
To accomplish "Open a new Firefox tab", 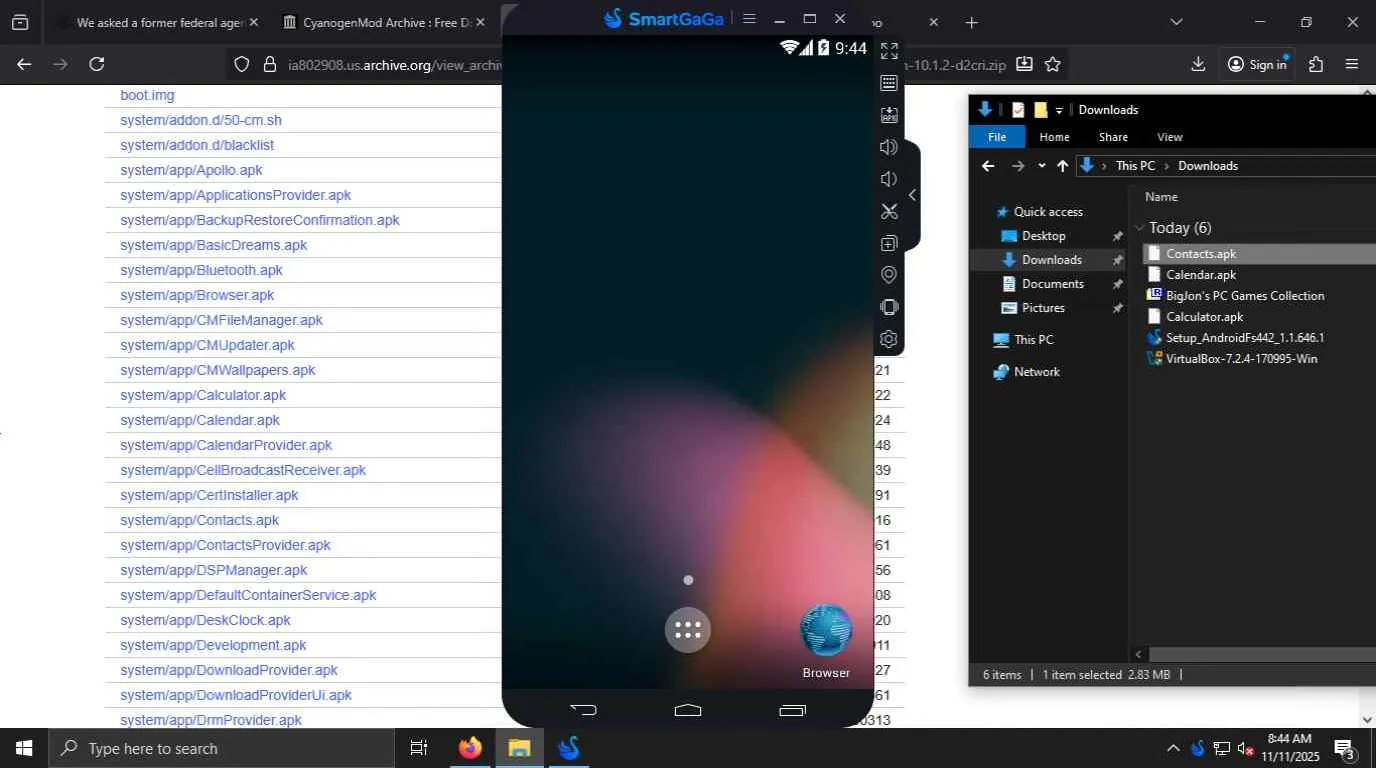I will tap(971, 22).
